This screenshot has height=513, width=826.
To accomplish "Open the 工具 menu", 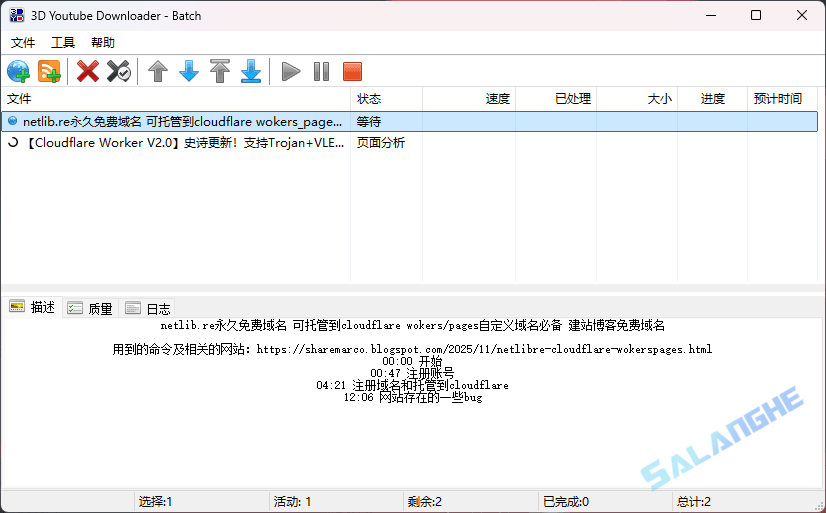I will tap(63, 43).
